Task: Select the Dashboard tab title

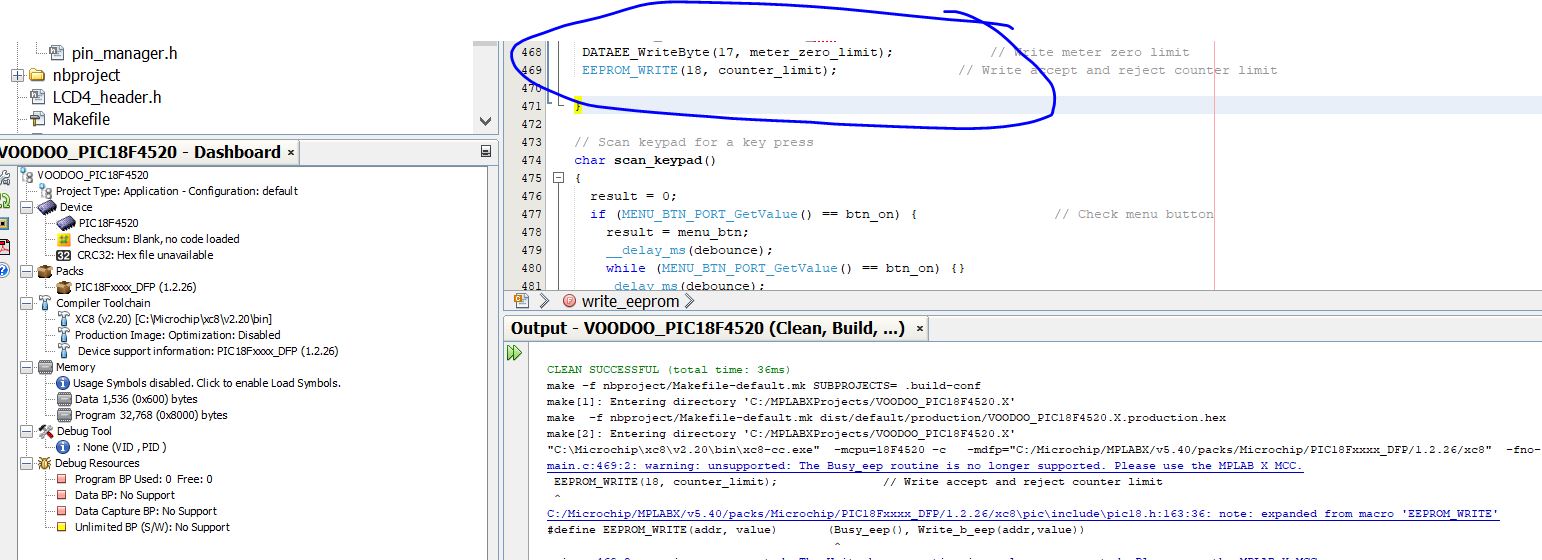Action: [x=140, y=152]
